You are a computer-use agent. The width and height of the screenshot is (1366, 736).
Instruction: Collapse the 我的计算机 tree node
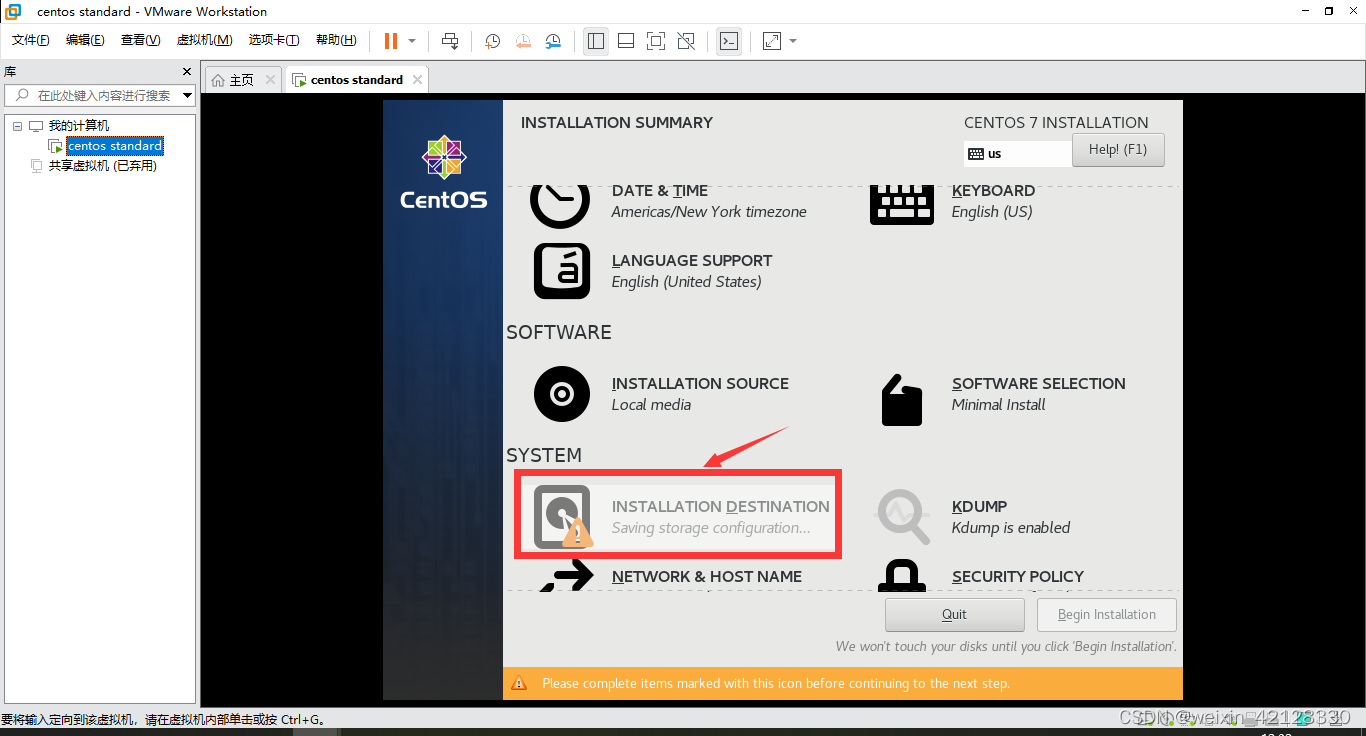(x=16, y=124)
